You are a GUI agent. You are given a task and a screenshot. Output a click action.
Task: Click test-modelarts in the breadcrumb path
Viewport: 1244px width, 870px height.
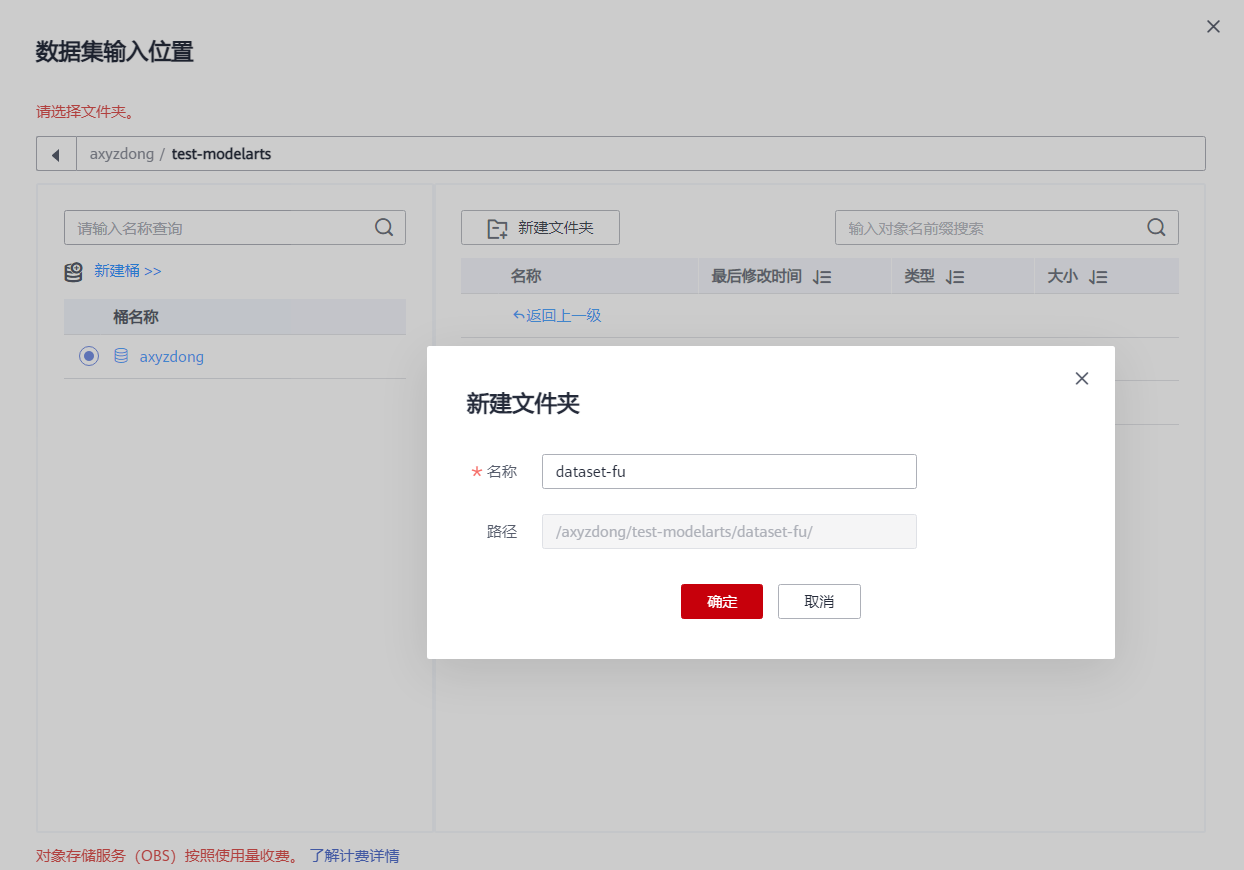tap(221, 154)
